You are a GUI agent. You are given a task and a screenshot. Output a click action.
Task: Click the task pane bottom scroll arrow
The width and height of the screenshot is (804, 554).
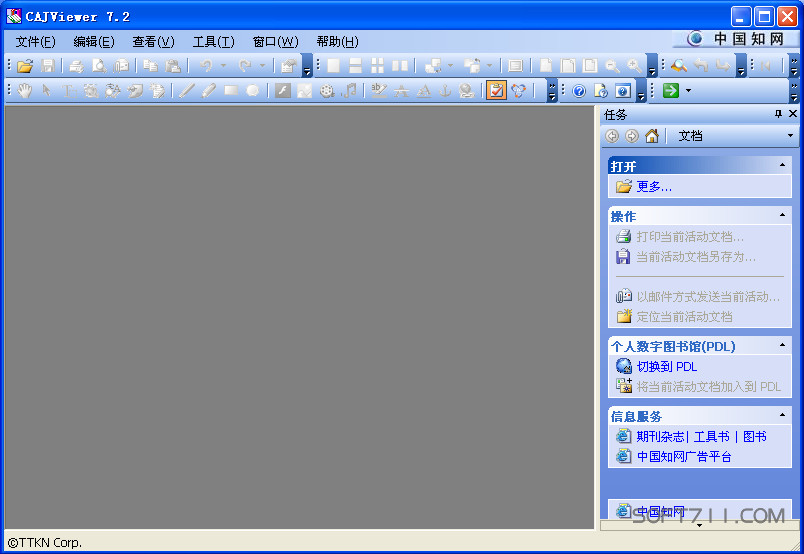699,525
